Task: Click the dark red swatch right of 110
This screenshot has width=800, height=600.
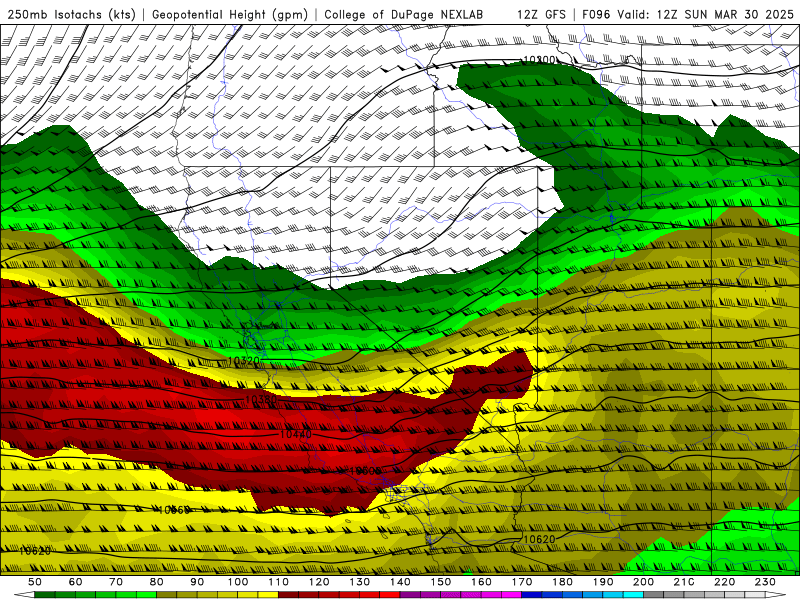Action: pyautogui.click(x=288, y=595)
